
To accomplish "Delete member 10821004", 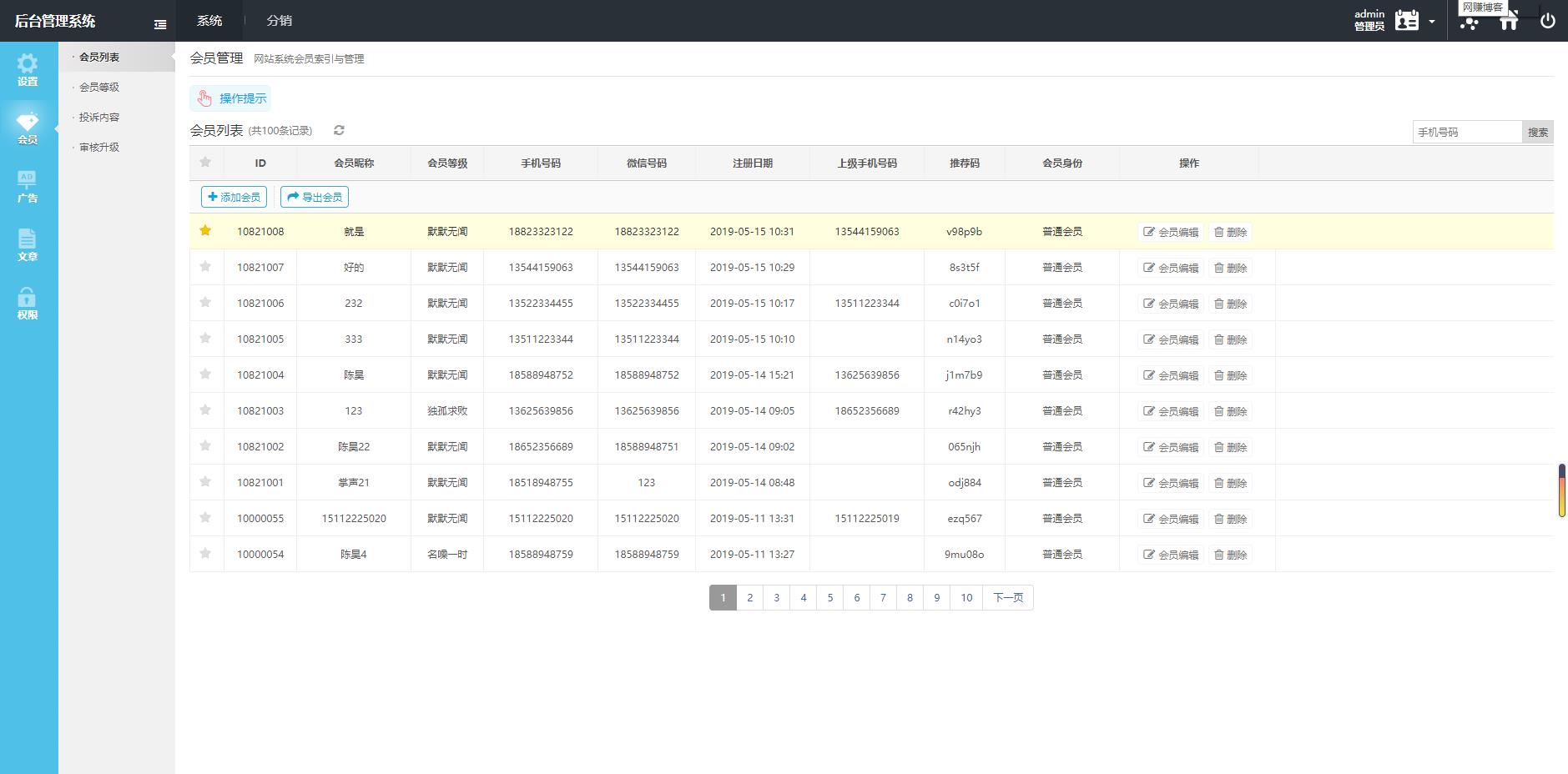I will [1230, 375].
